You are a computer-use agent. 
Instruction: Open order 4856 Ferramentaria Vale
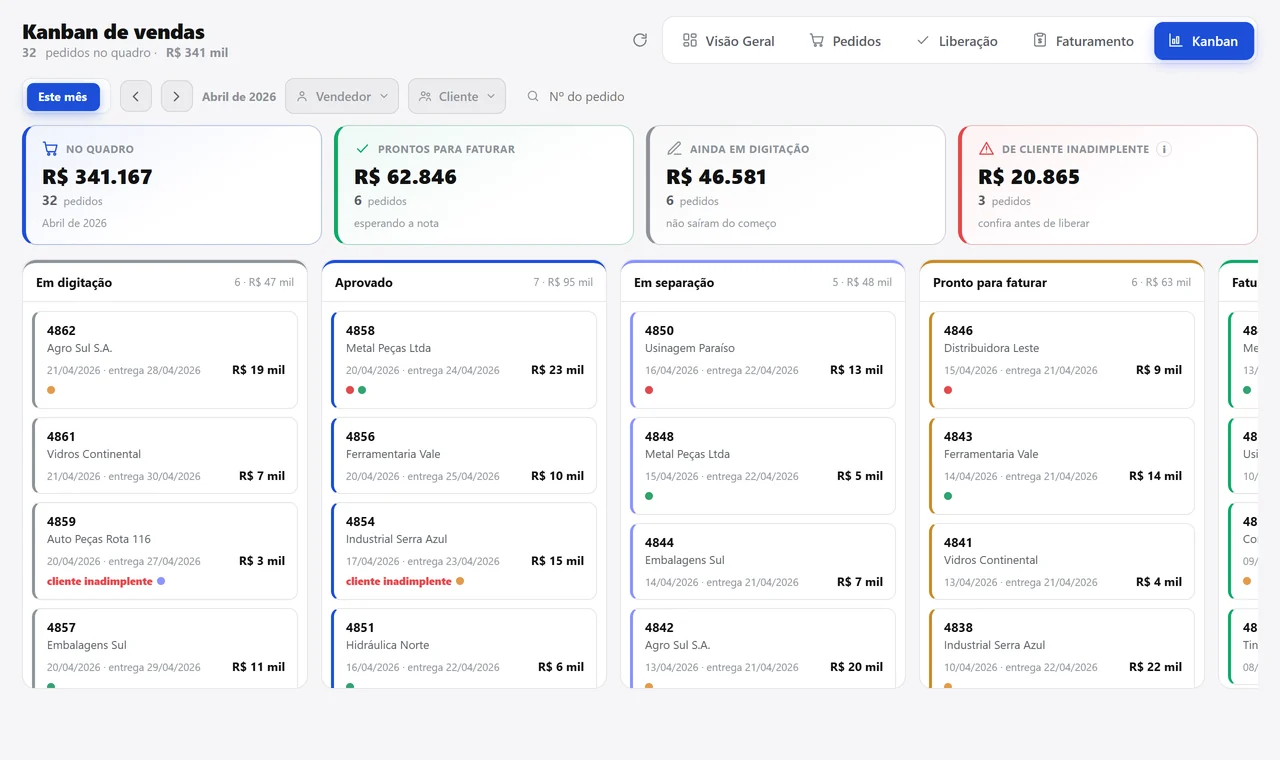pos(464,456)
